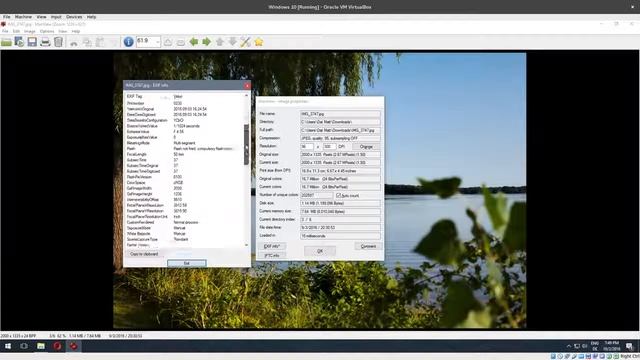Screen dimensions: 640x360
Task: Open IrfanView Edit menu
Action: point(16,31)
